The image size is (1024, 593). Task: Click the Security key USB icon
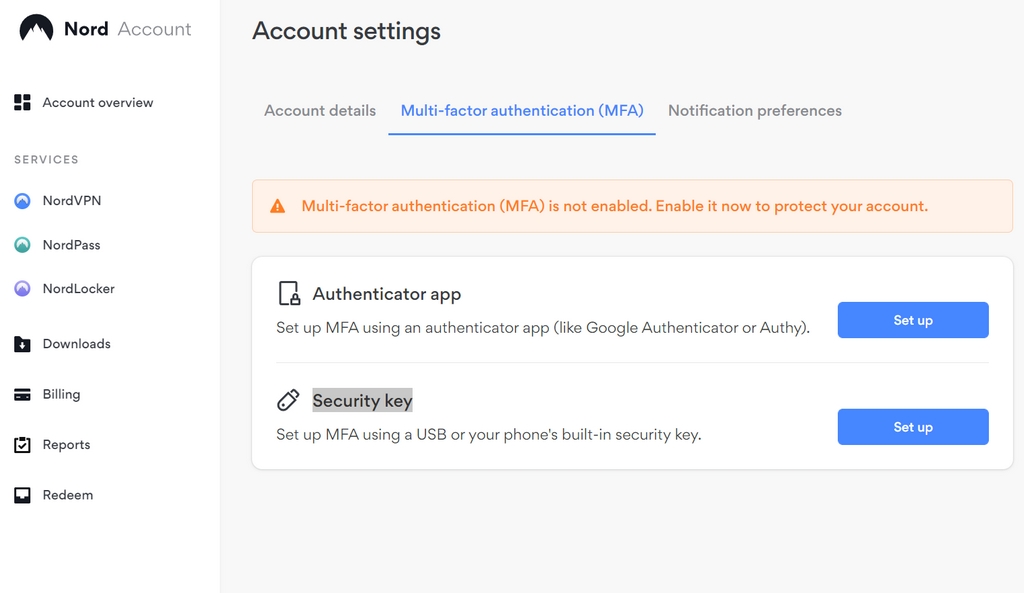pyautogui.click(x=288, y=400)
